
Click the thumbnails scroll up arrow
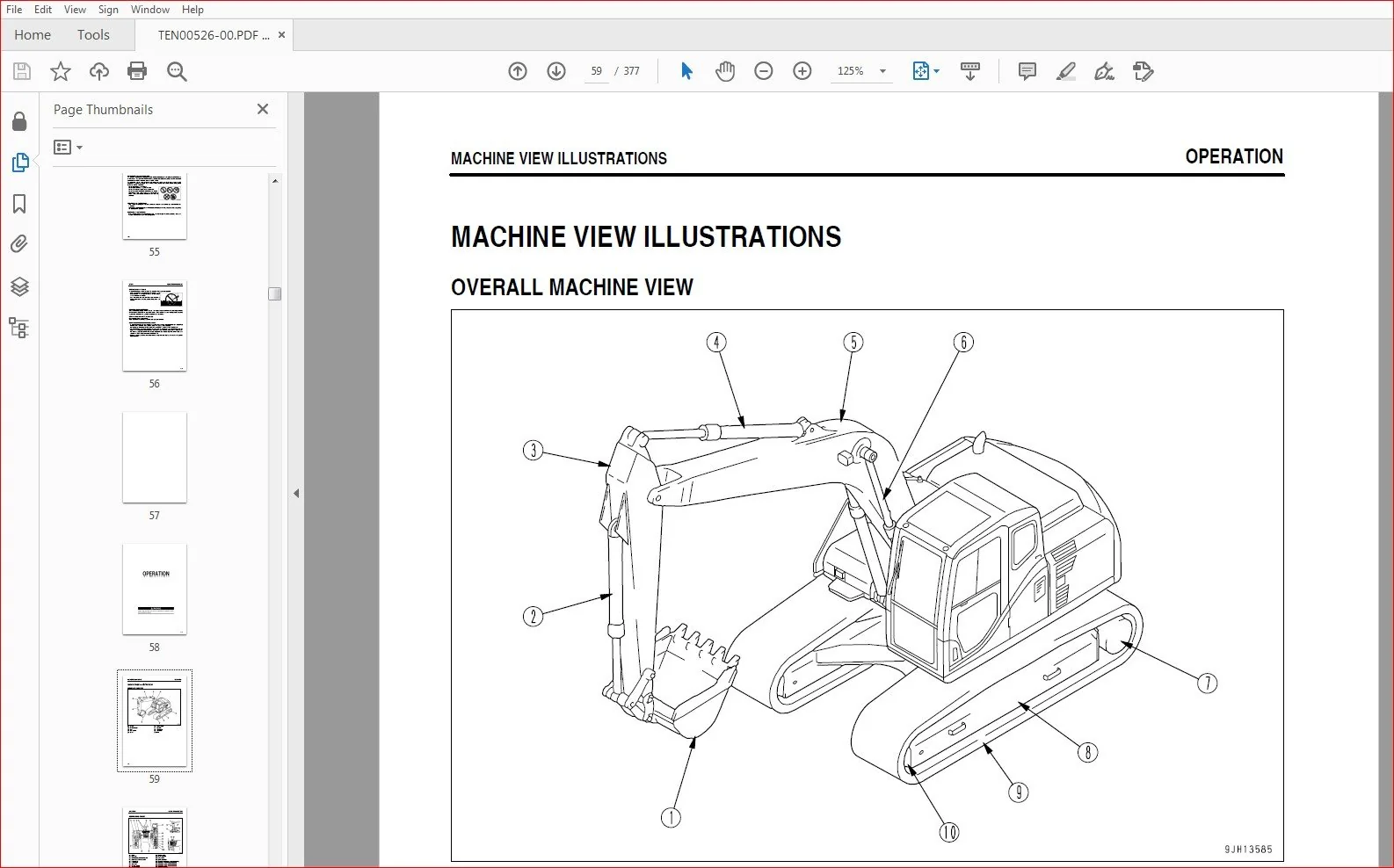point(275,181)
